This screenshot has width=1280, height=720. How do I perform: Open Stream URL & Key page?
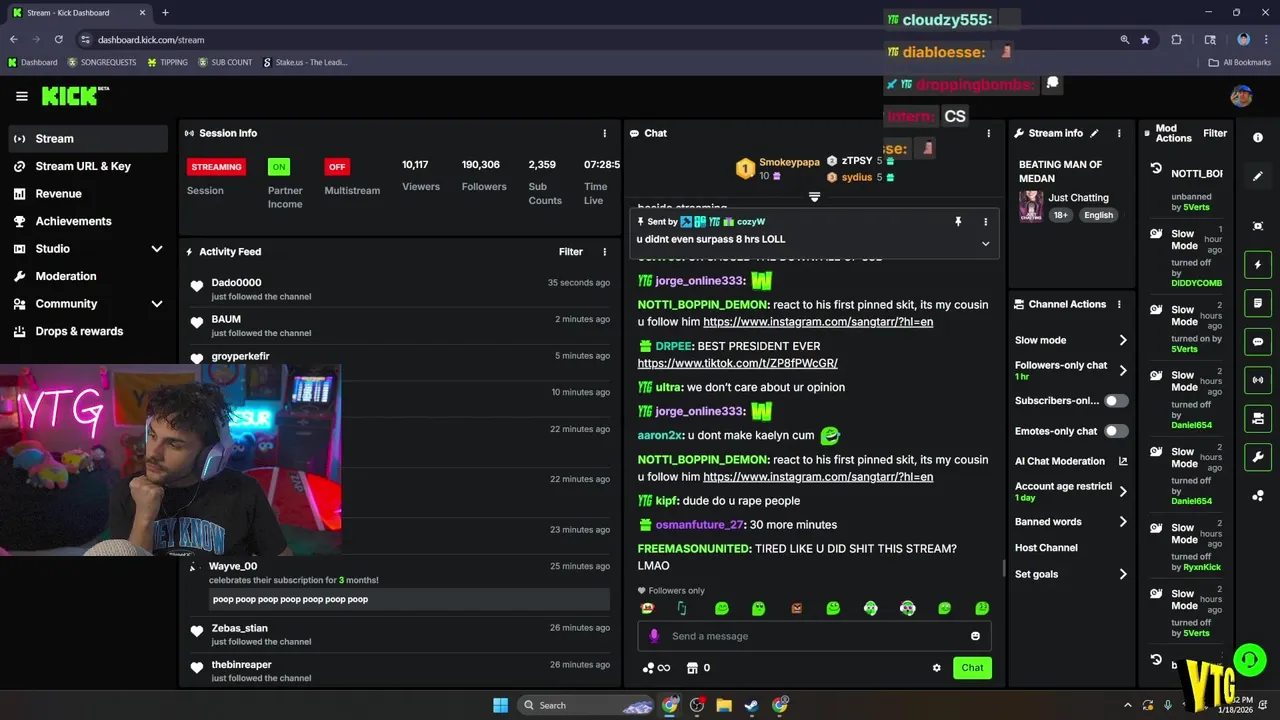87,166
